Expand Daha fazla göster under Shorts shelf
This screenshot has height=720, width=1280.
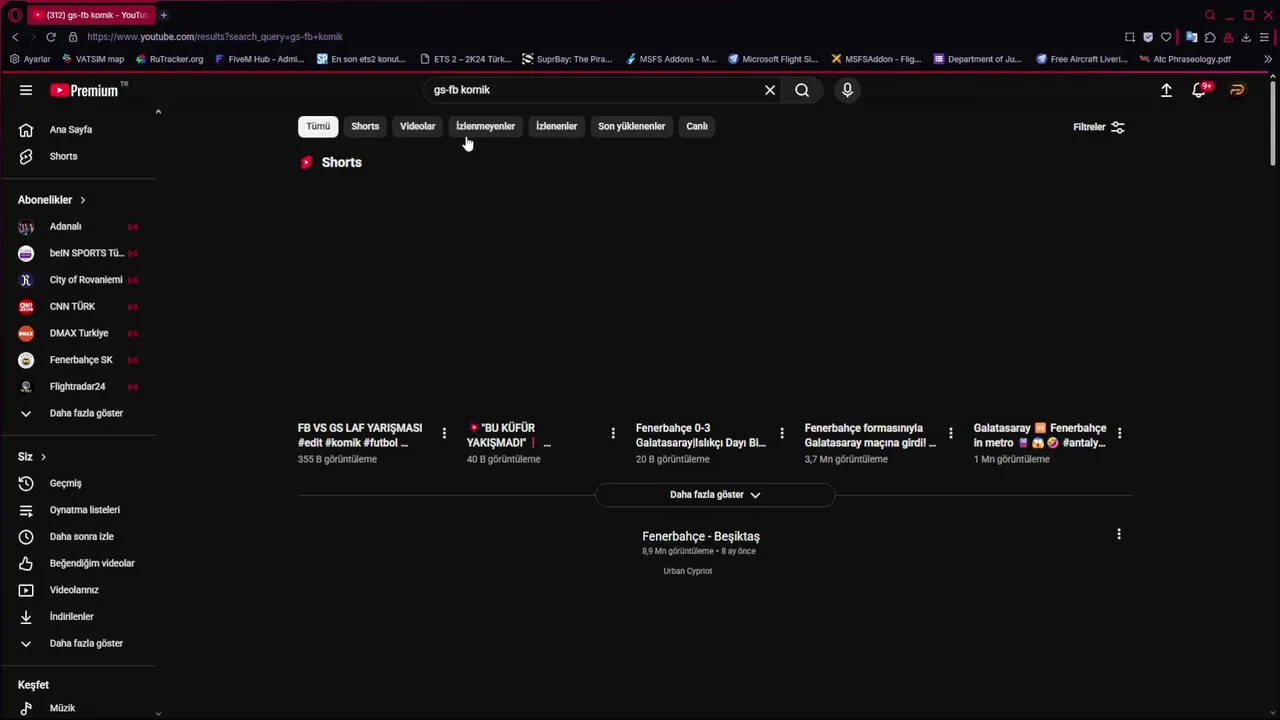[x=715, y=495]
